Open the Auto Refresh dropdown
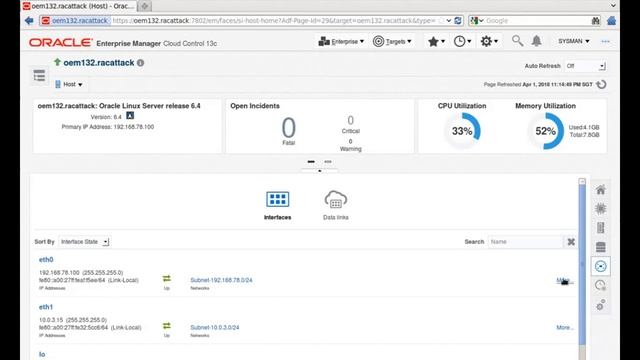 (x=585, y=66)
